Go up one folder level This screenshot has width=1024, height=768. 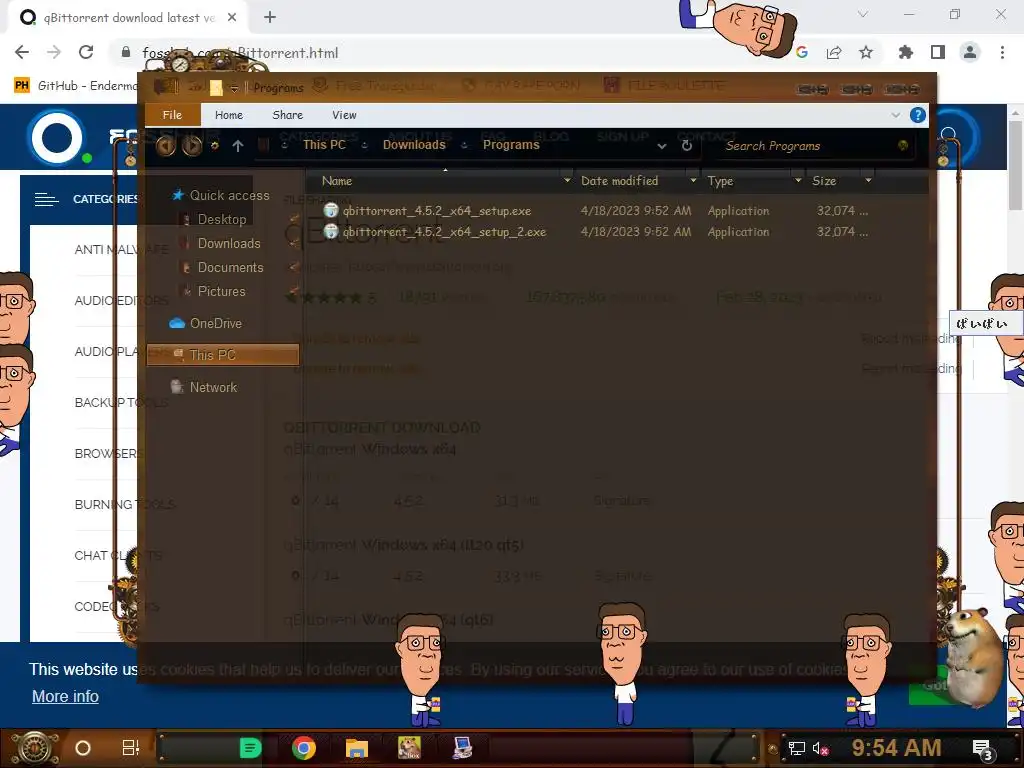coord(238,146)
